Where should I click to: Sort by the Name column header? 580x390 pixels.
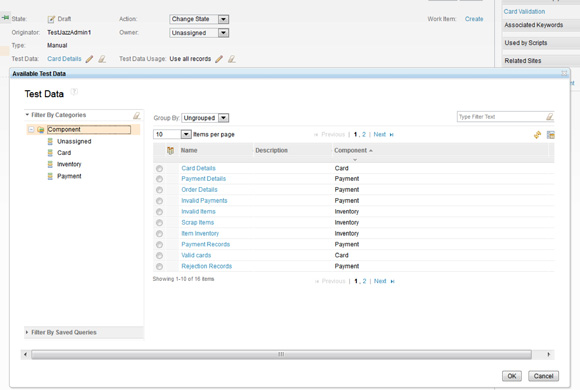click(x=189, y=151)
